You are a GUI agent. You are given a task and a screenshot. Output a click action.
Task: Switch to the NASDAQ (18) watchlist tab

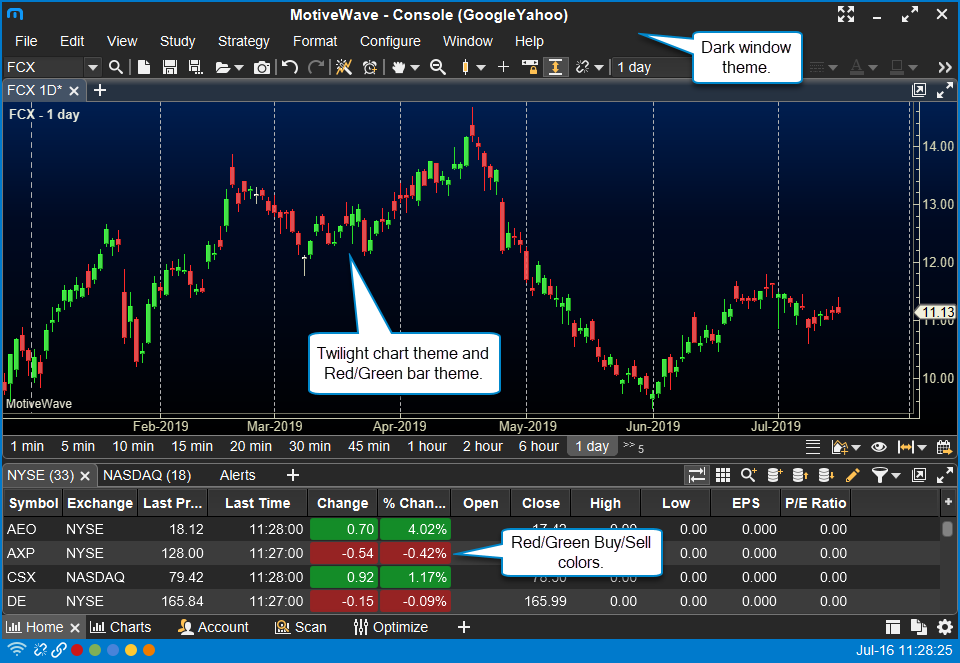click(147, 475)
